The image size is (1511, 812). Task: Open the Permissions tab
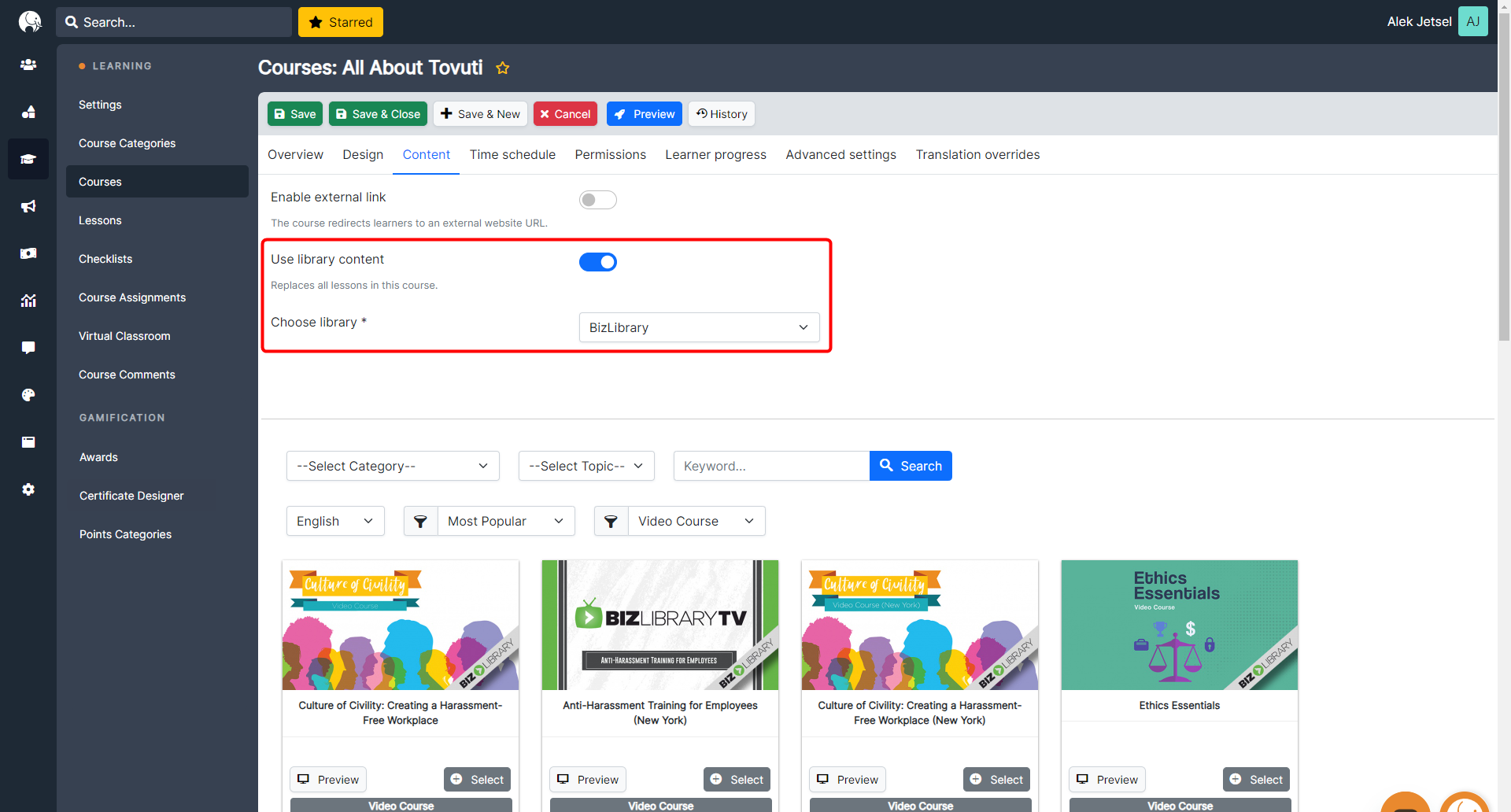610,155
